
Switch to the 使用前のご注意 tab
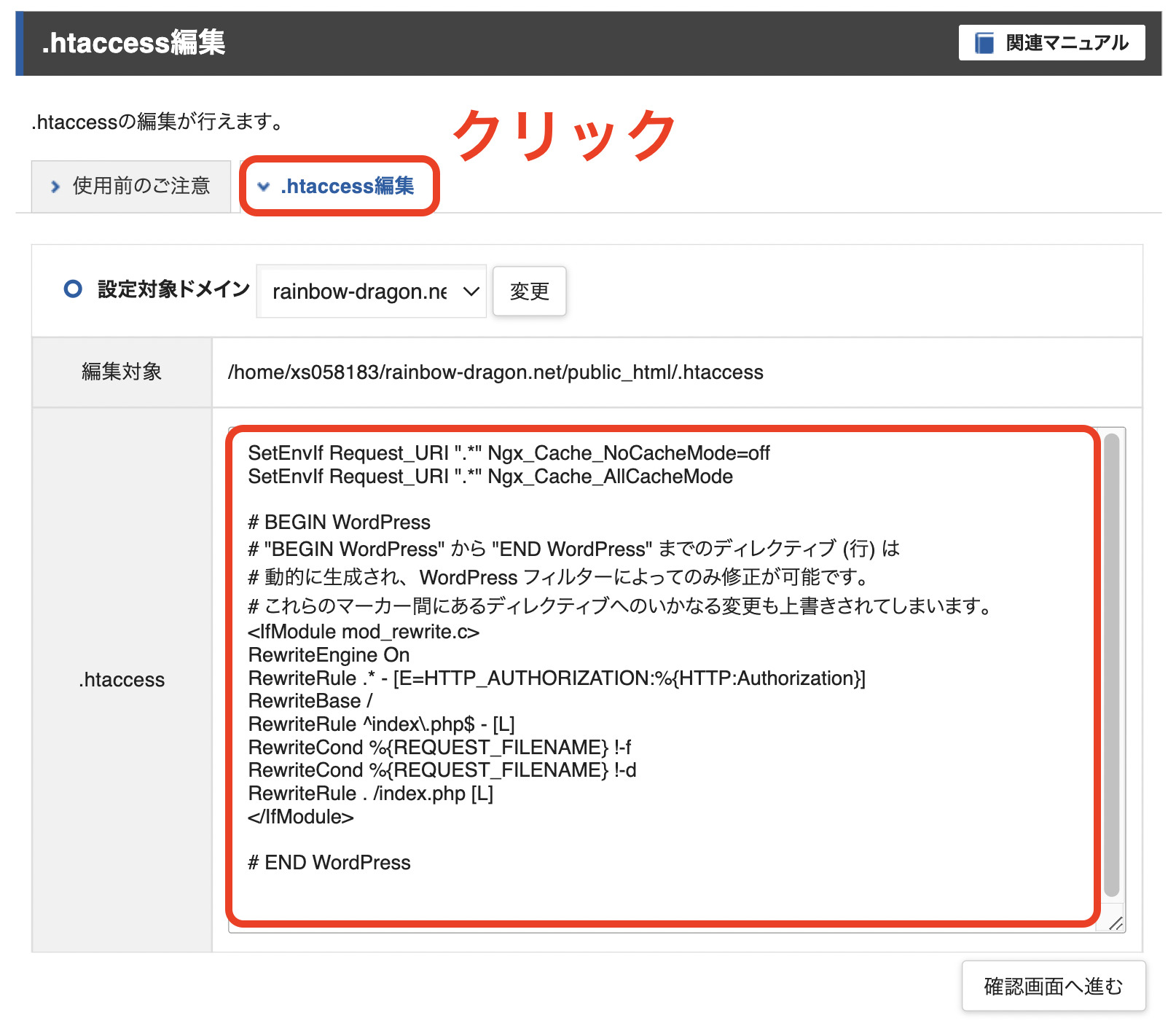131,187
